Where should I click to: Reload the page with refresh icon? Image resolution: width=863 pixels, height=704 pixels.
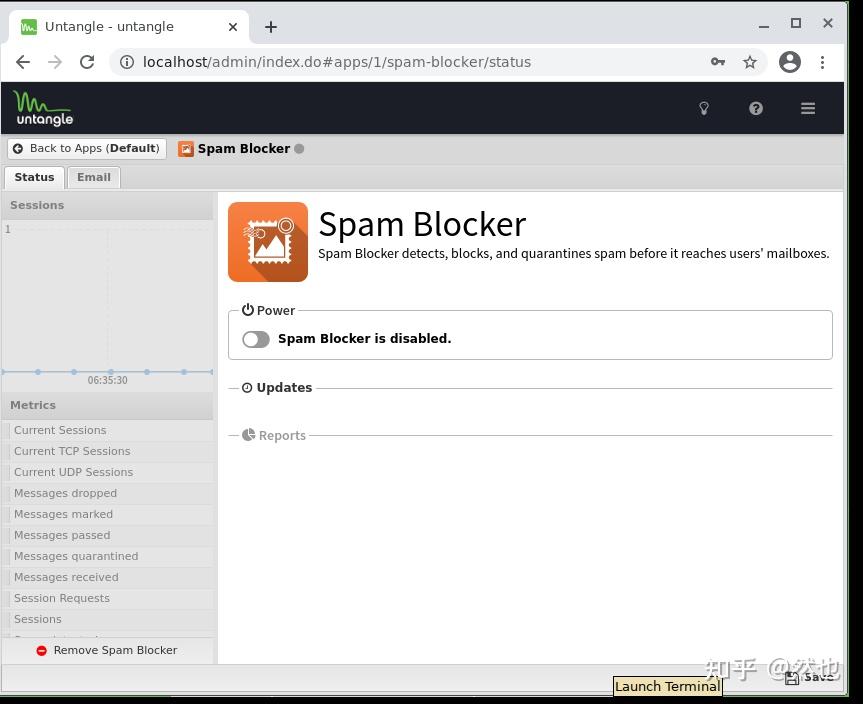point(87,62)
